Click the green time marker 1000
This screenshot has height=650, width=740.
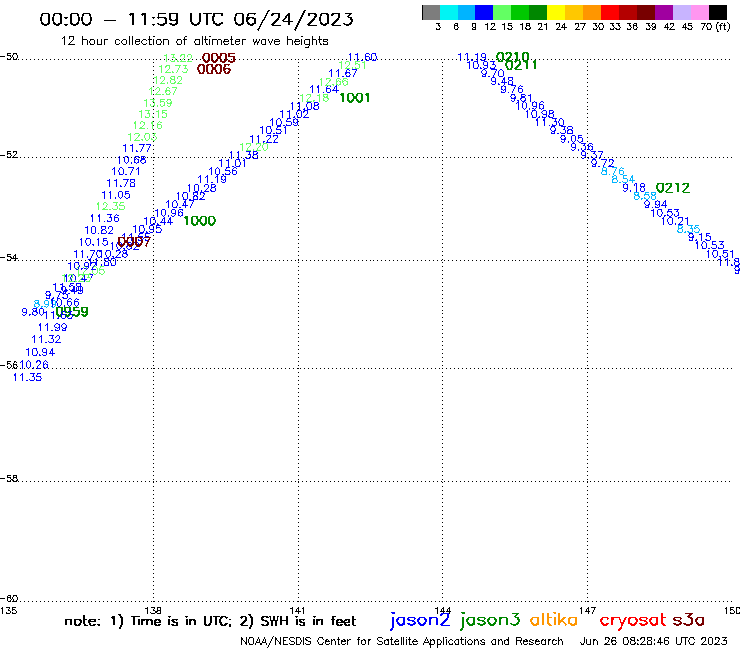point(199,221)
